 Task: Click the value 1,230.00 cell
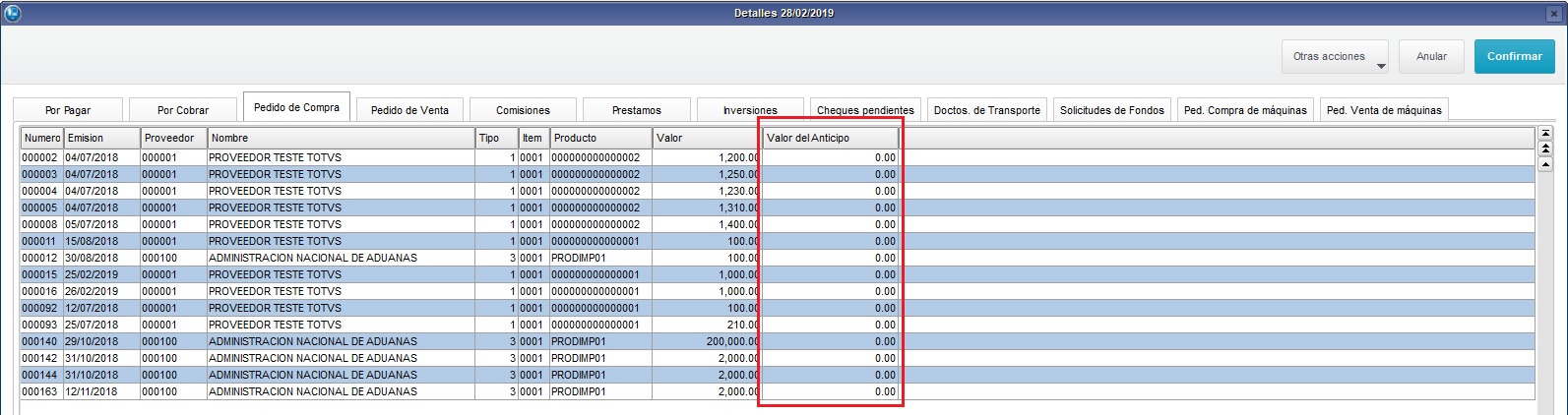706,191
